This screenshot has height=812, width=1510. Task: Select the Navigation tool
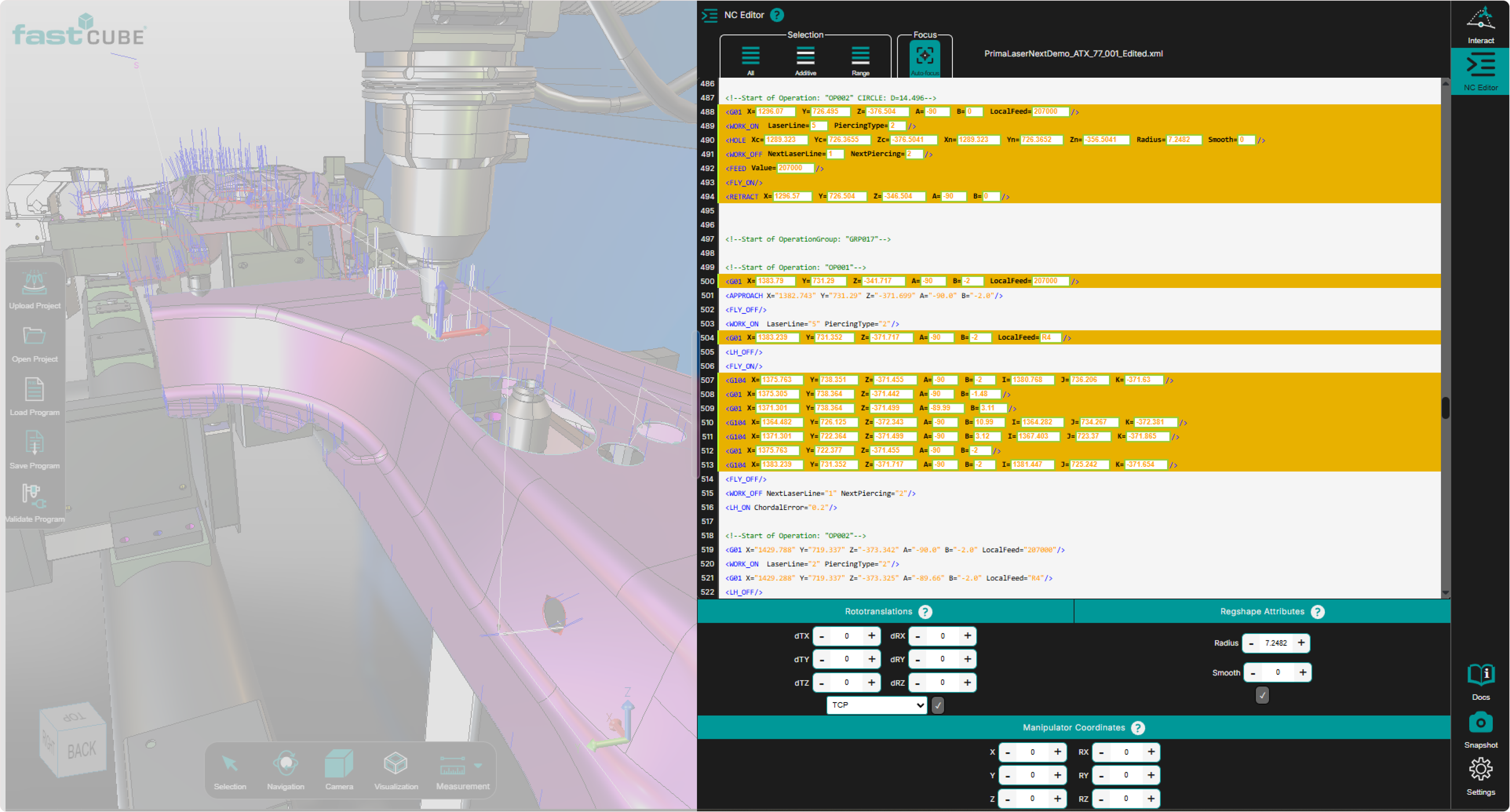pyautogui.click(x=286, y=763)
